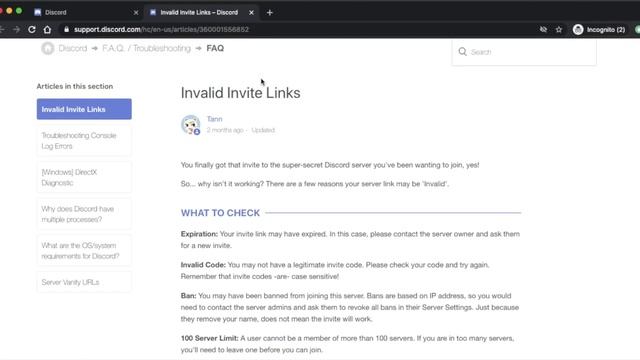Reload the page with the refresh icon
The height and width of the screenshot is (360, 640).
(32, 29)
